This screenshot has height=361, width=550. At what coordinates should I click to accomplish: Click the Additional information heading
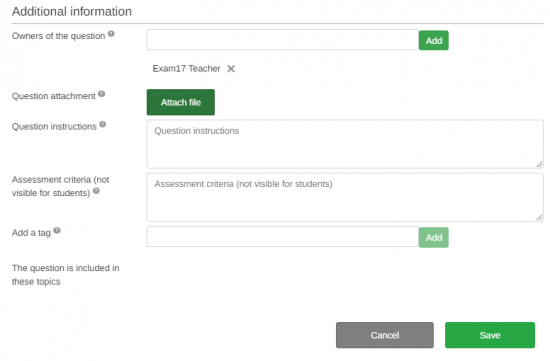(x=72, y=12)
